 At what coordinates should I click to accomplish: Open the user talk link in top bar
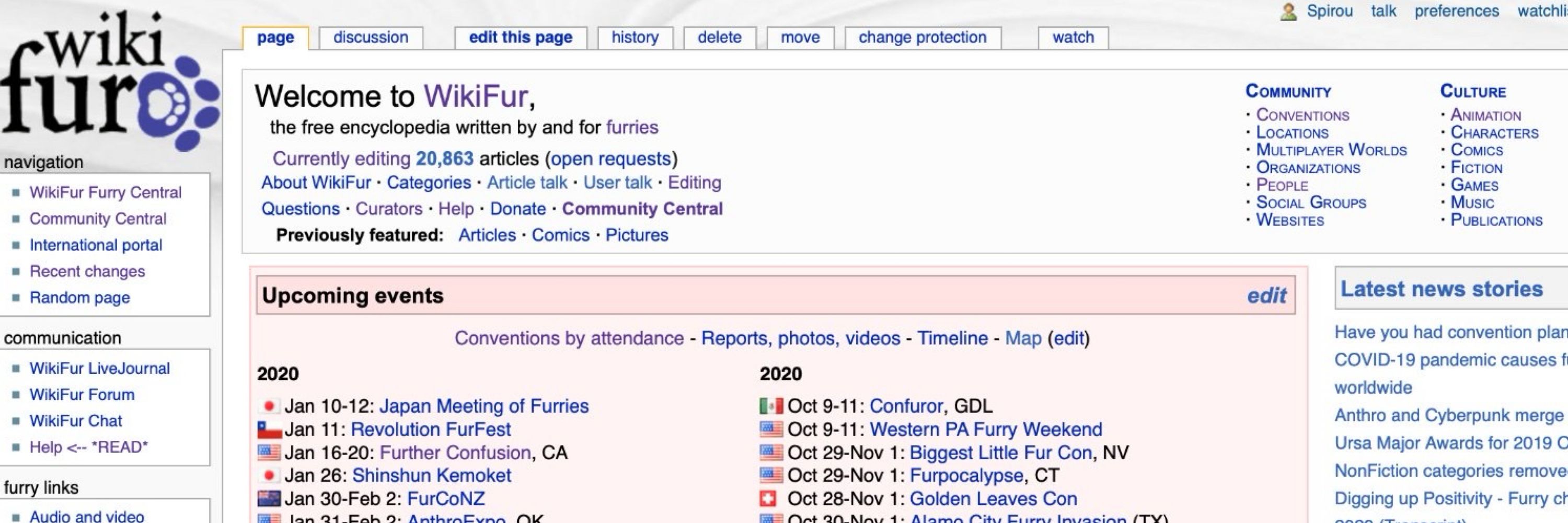pyautogui.click(x=1383, y=12)
